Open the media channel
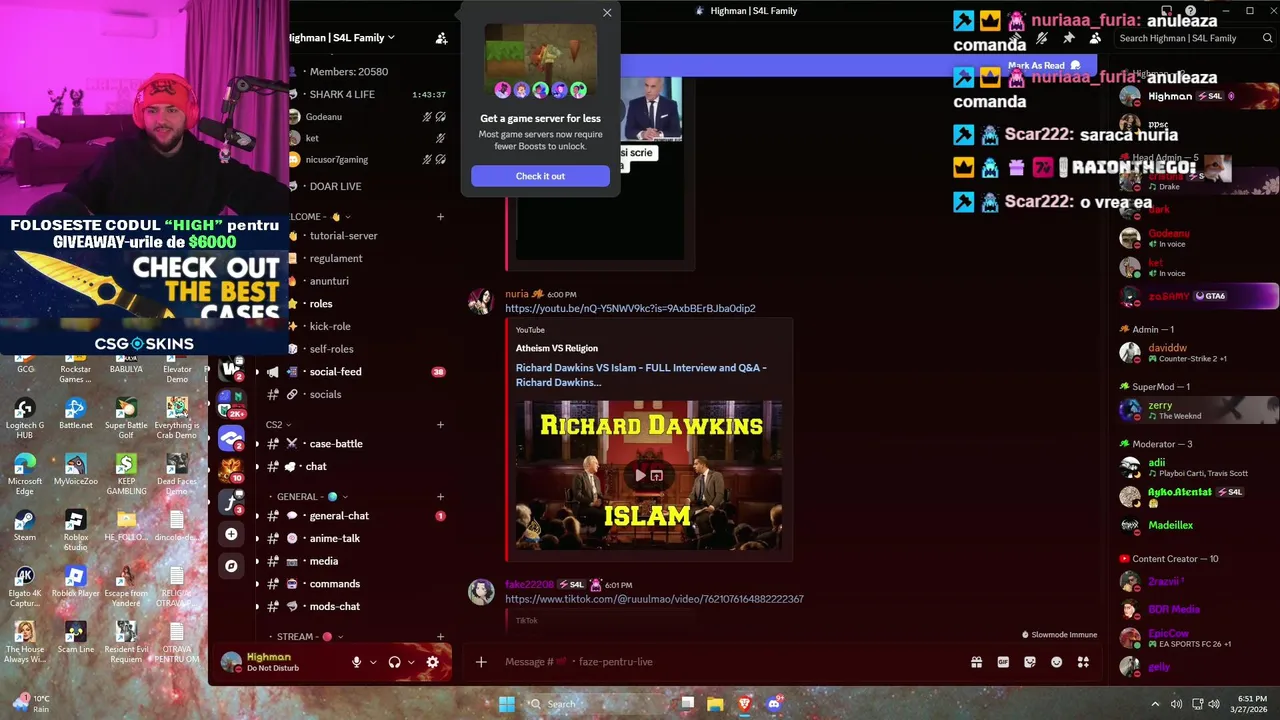This screenshot has width=1280, height=720. (x=323, y=561)
